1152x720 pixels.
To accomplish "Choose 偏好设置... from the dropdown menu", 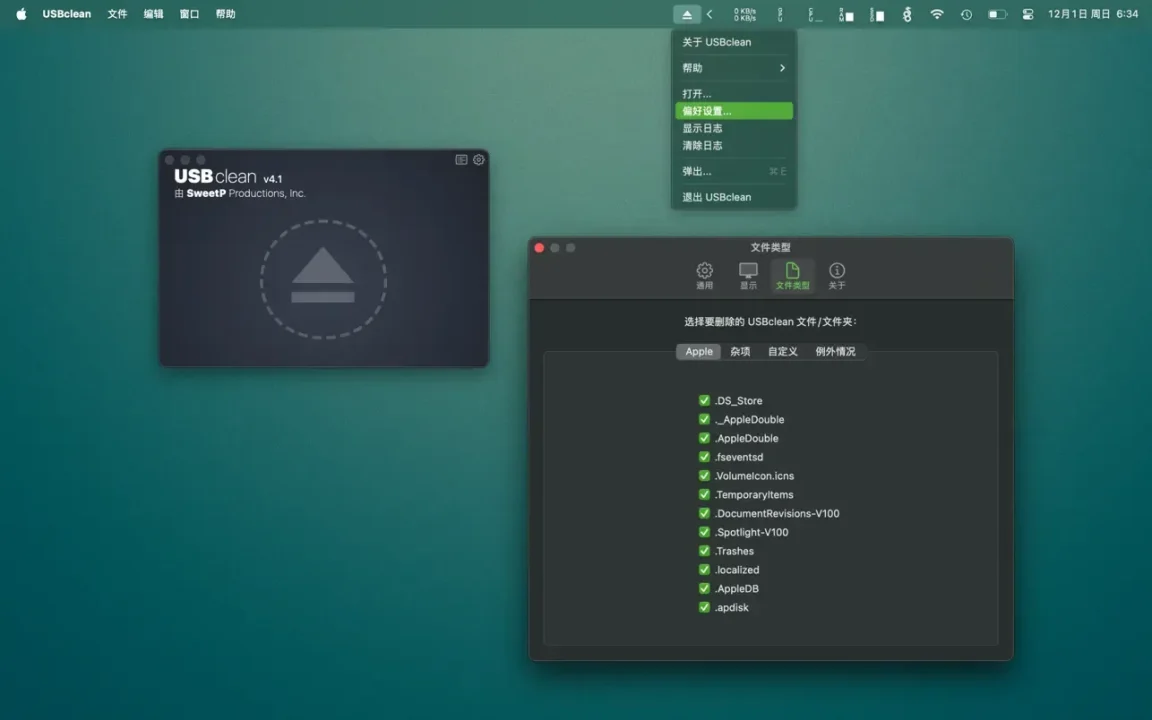I will (x=733, y=111).
